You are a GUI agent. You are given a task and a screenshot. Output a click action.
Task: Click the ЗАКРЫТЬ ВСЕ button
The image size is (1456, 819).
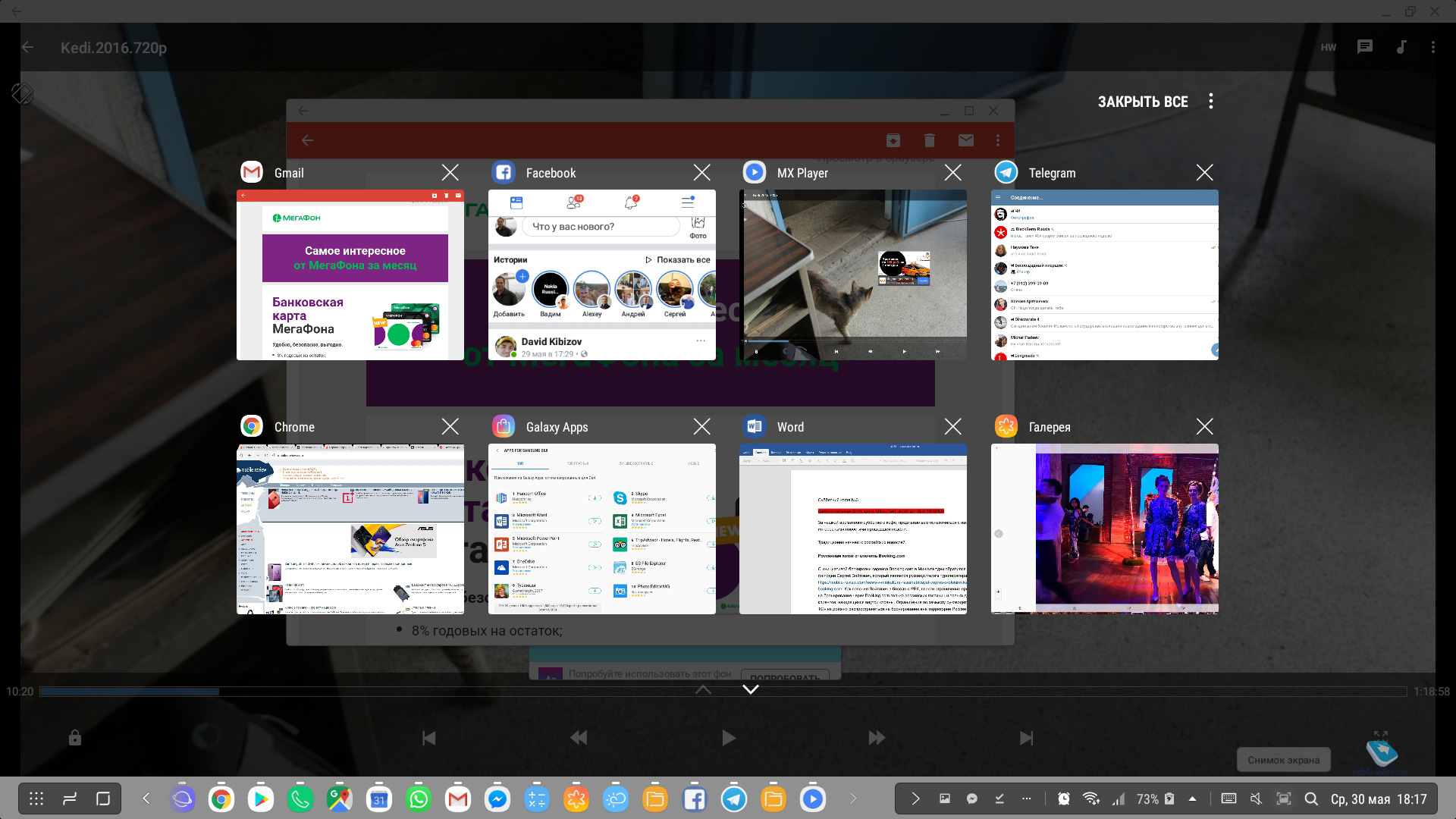[1143, 102]
